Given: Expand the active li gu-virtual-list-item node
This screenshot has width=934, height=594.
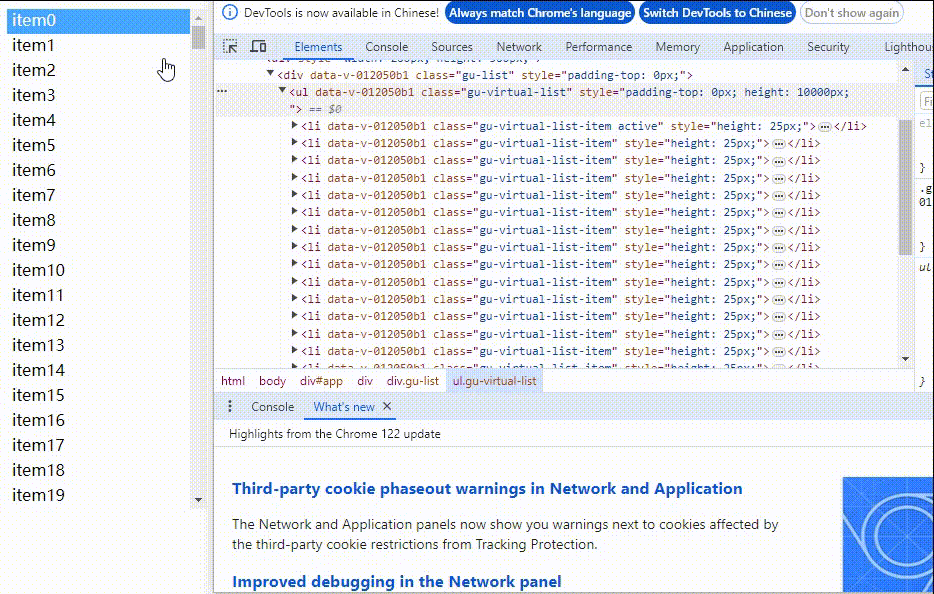Looking at the screenshot, I should tap(294, 126).
